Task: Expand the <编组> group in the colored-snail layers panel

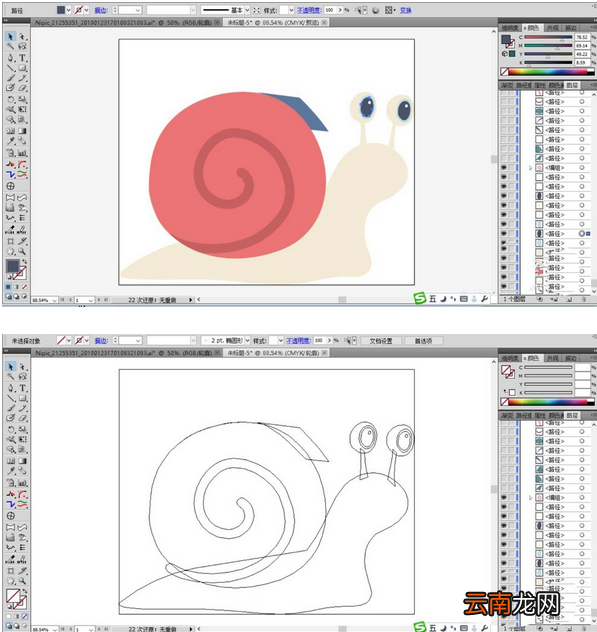Action: pyautogui.click(x=530, y=168)
